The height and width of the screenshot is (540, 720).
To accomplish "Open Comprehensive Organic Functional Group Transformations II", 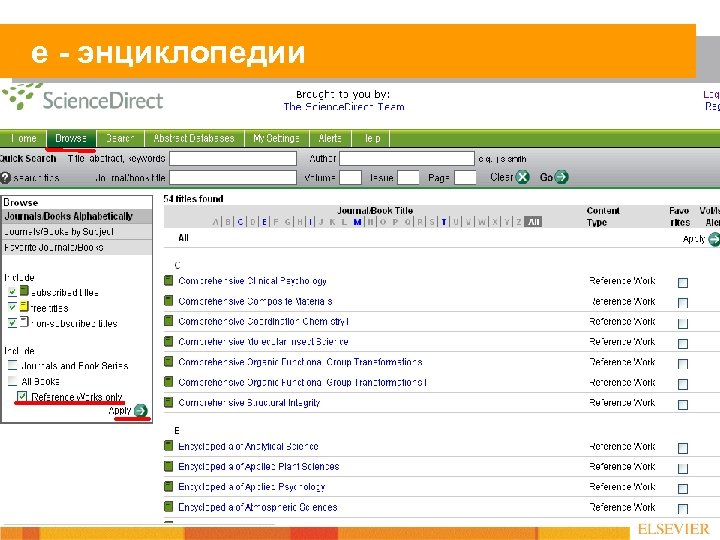I will pyautogui.click(x=303, y=382).
